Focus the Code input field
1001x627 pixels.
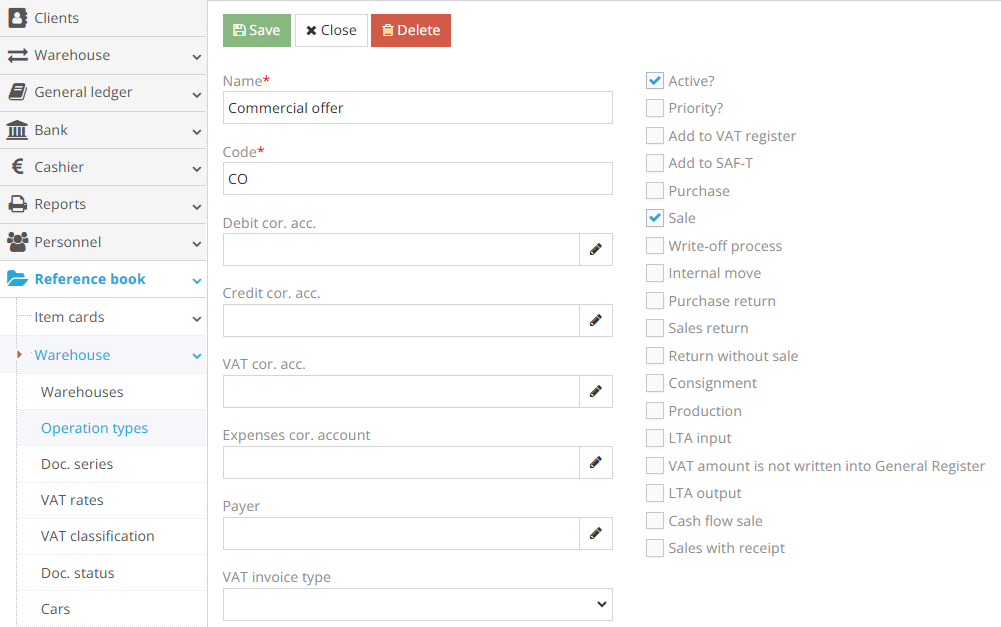417,179
